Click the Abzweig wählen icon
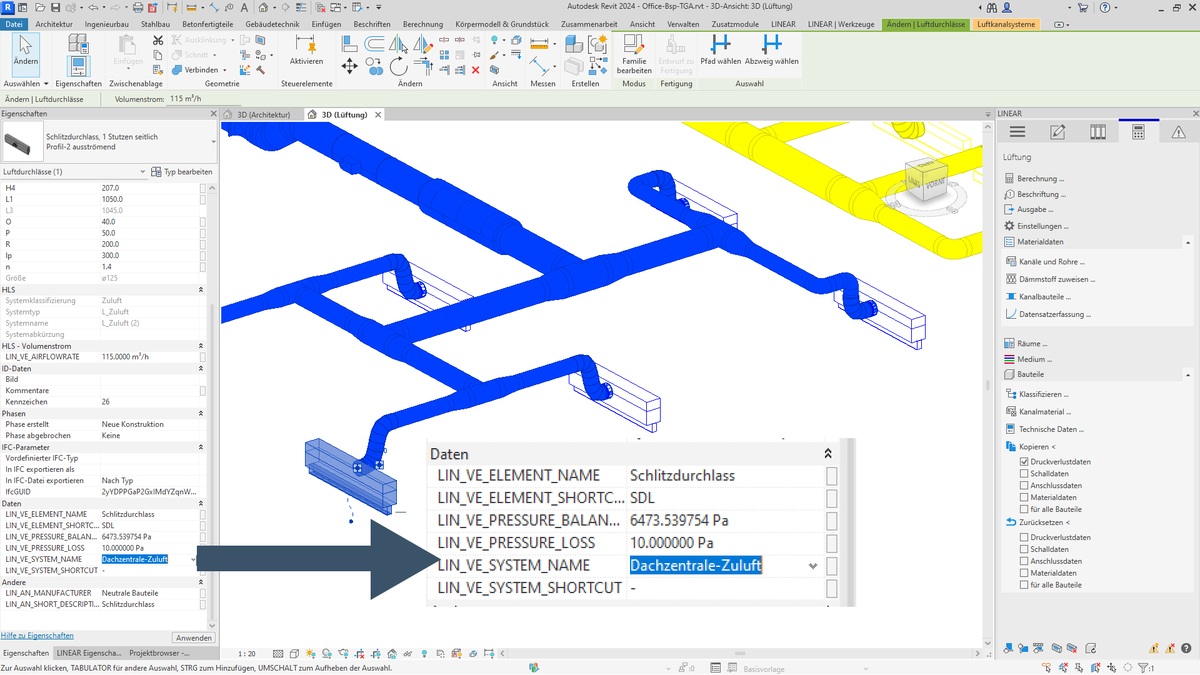The height and width of the screenshot is (675, 1200). (x=771, y=49)
